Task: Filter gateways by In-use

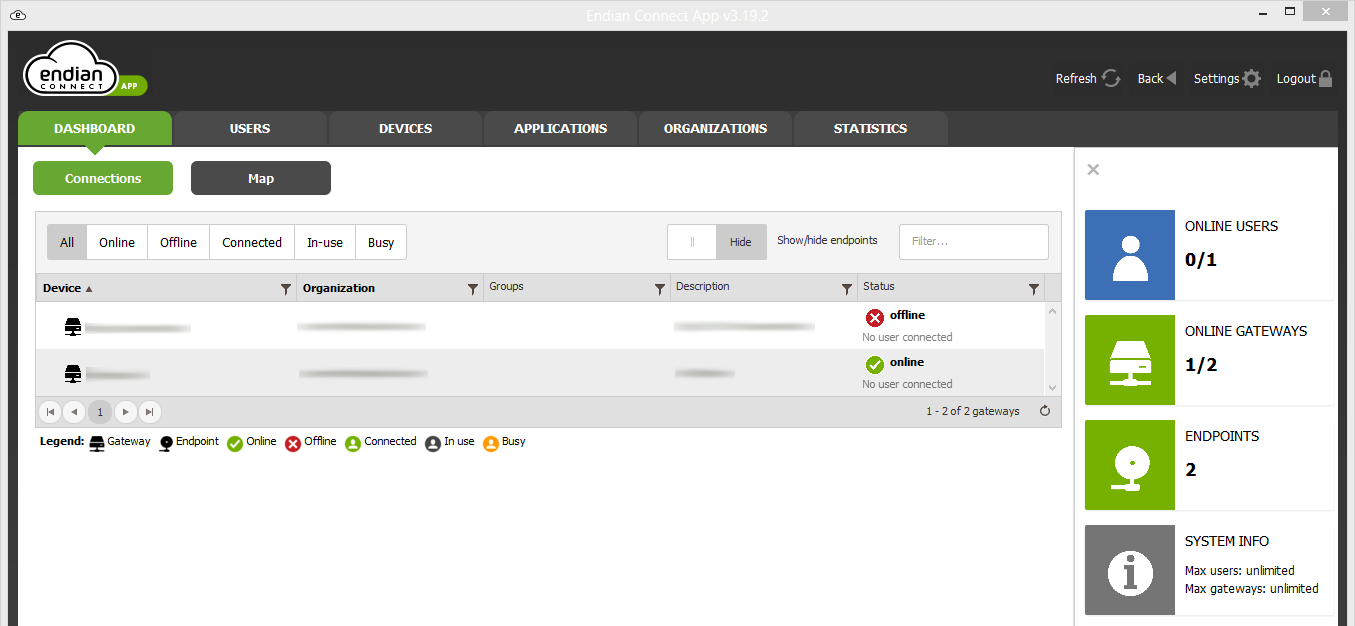Action: [325, 242]
